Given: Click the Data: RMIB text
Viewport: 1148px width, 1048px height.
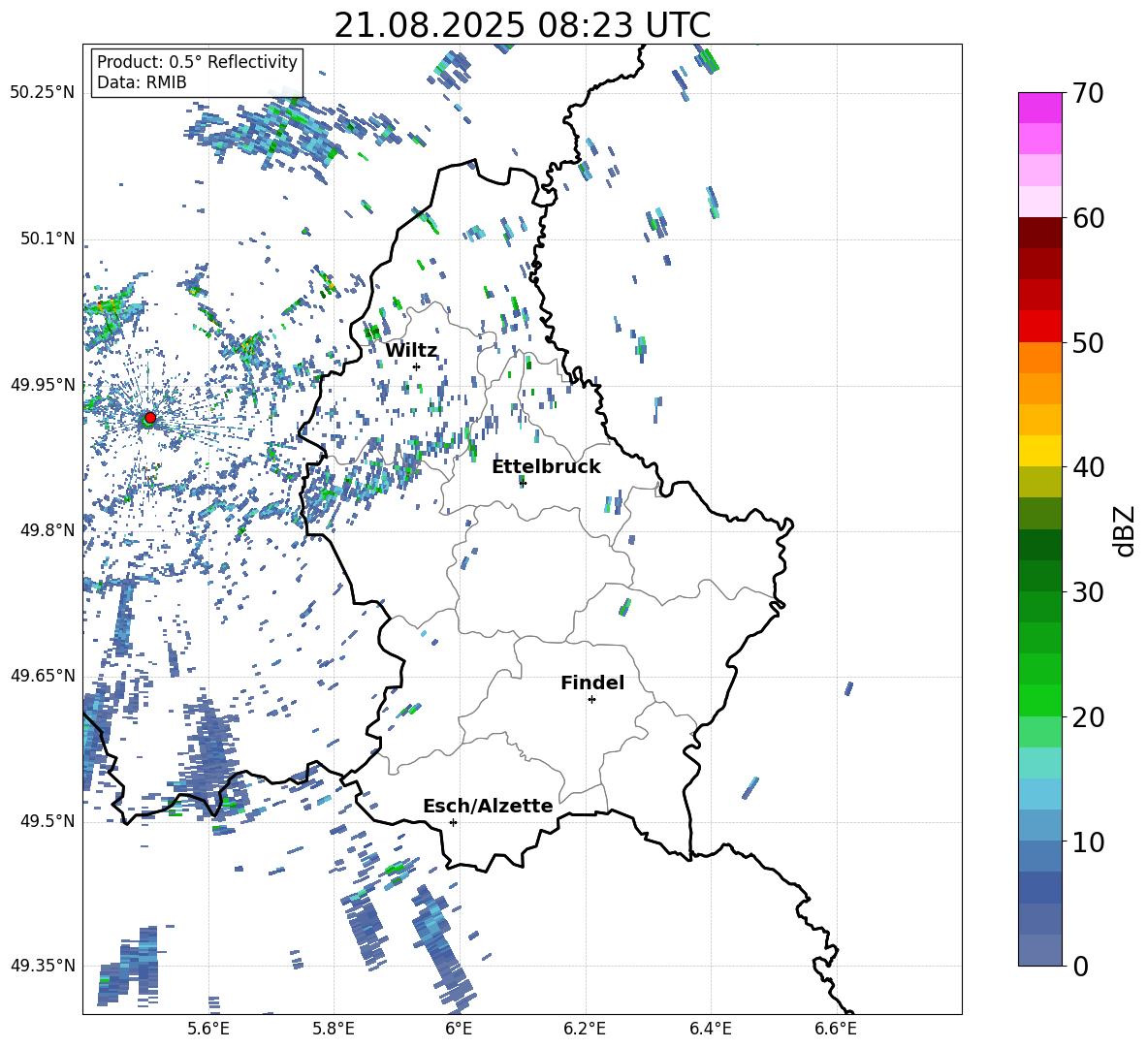Looking at the screenshot, I should 142,82.
